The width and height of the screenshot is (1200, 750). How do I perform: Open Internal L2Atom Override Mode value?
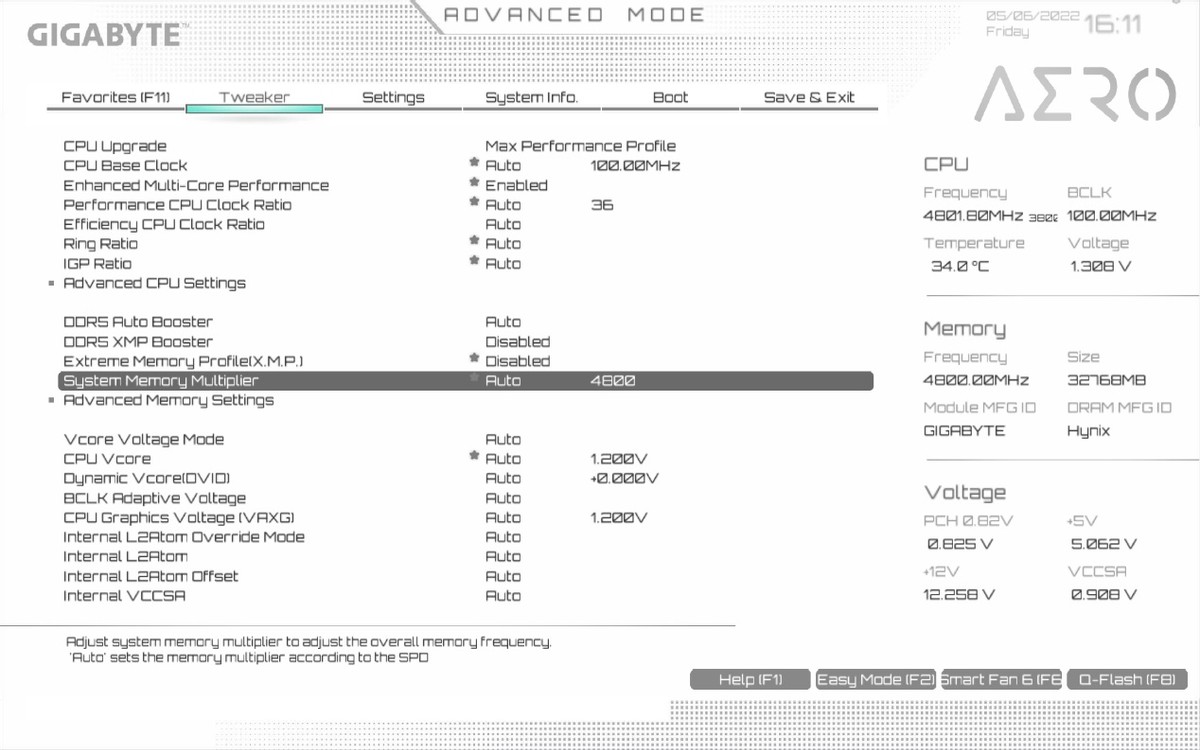point(503,537)
